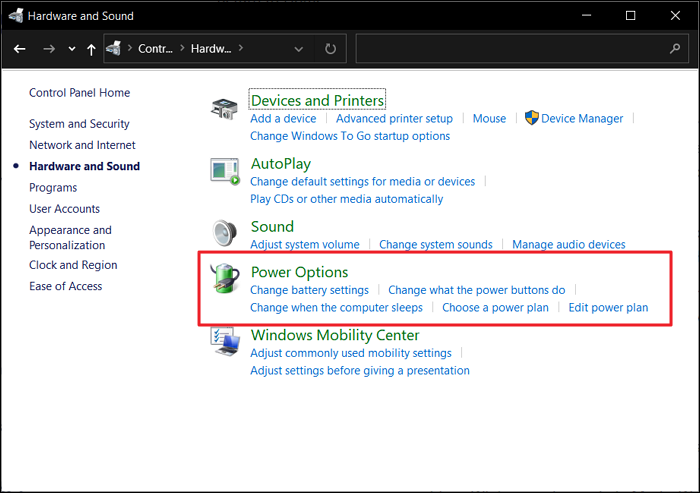Refresh the Control Panel view
Image resolution: width=700 pixels, height=493 pixels.
[x=330, y=48]
